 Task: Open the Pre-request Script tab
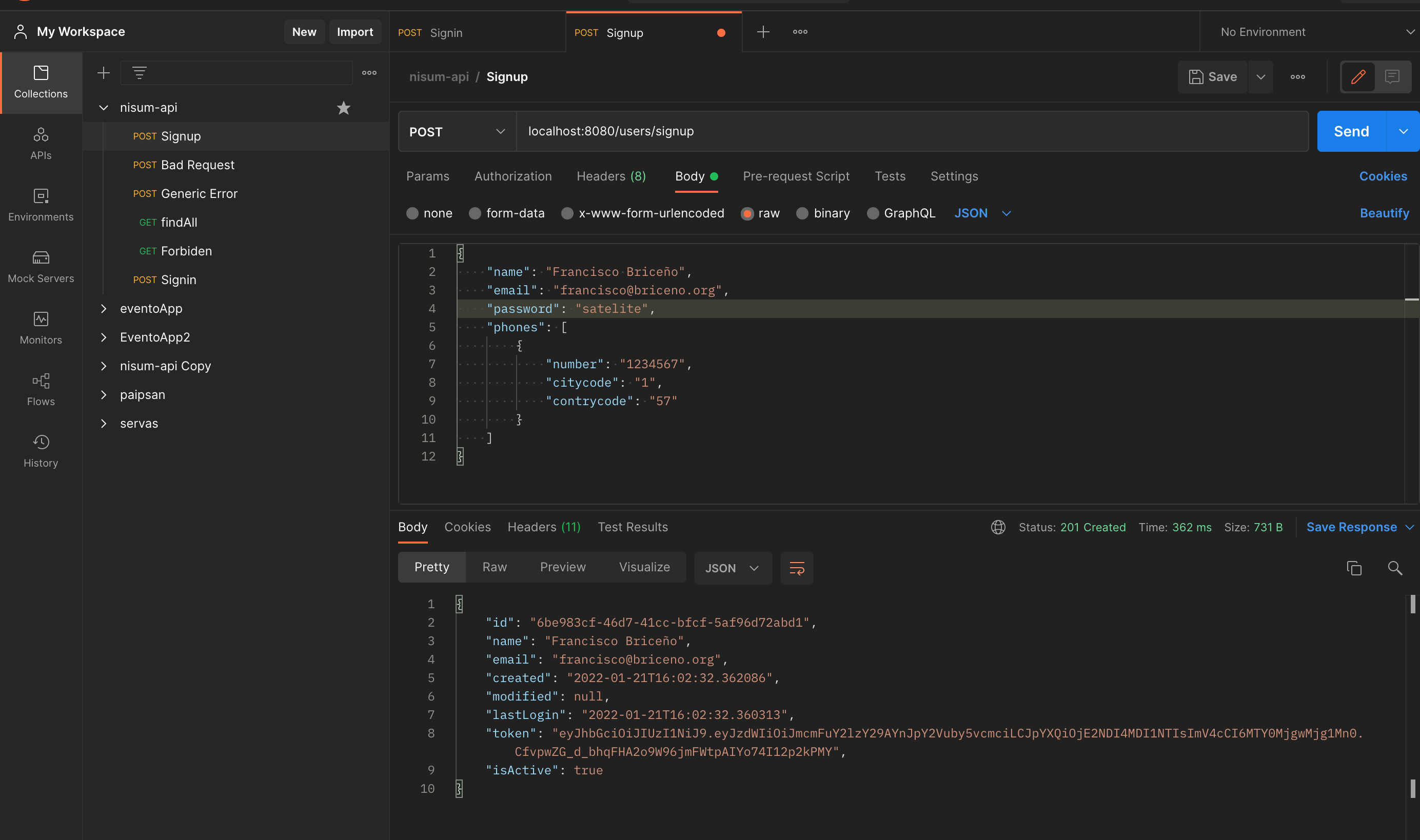pyautogui.click(x=796, y=176)
